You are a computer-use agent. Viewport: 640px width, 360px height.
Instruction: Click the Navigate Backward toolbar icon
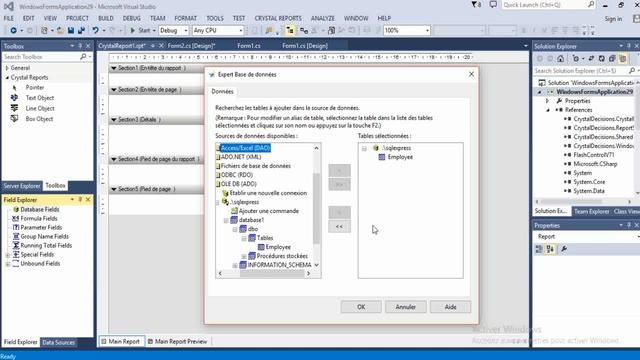coord(13,30)
